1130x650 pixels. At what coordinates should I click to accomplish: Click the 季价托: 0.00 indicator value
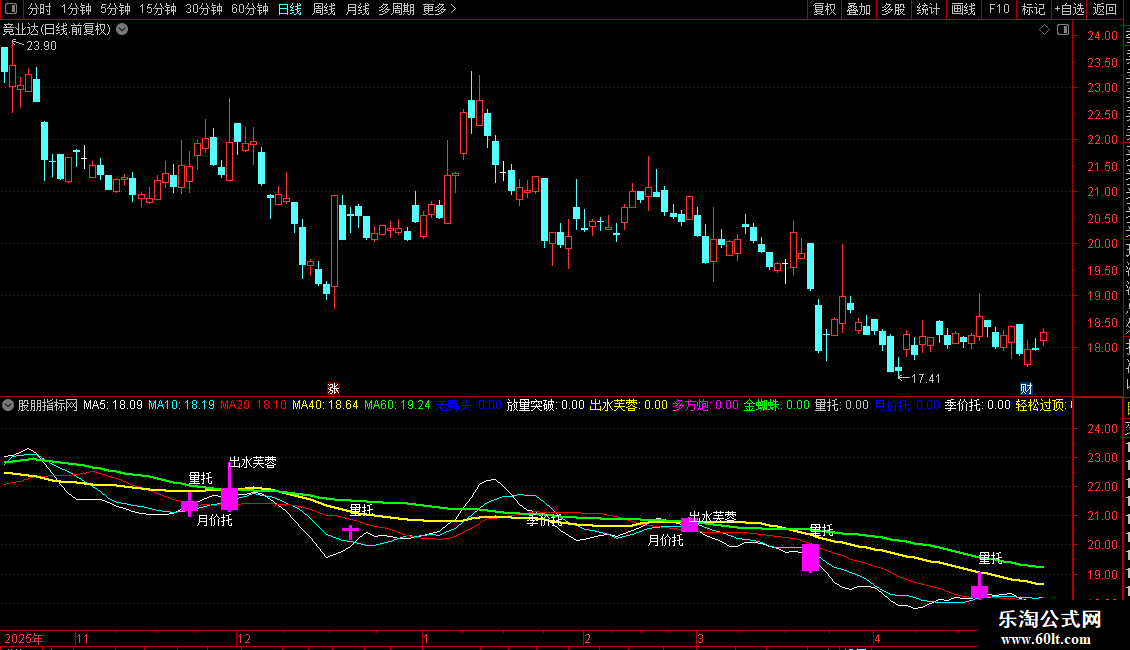tap(978, 406)
